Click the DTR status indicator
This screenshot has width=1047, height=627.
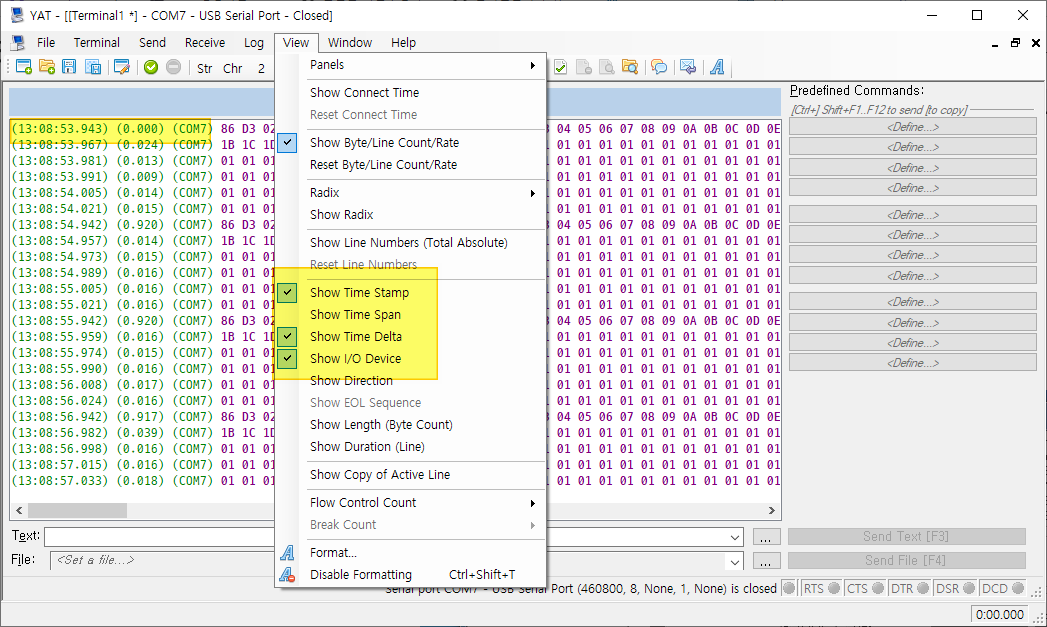(909, 588)
